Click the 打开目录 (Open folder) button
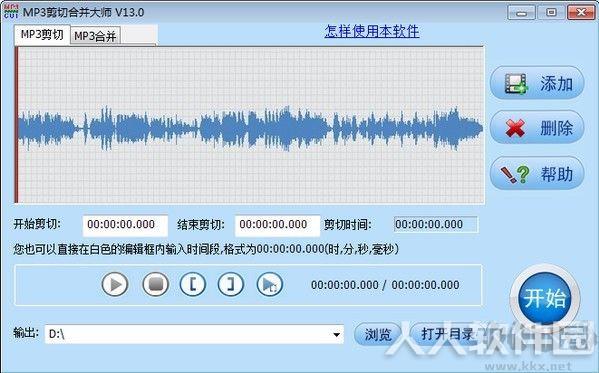The image size is (599, 373). 447,334
